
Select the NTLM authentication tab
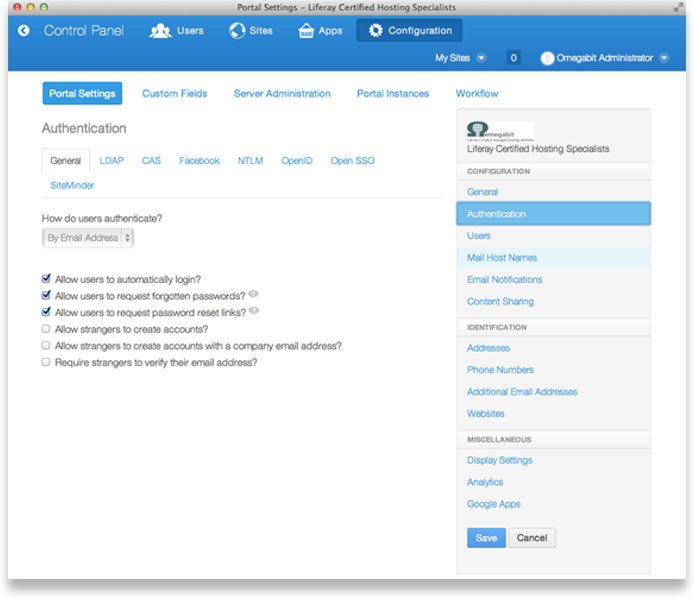[x=250, y=161]
